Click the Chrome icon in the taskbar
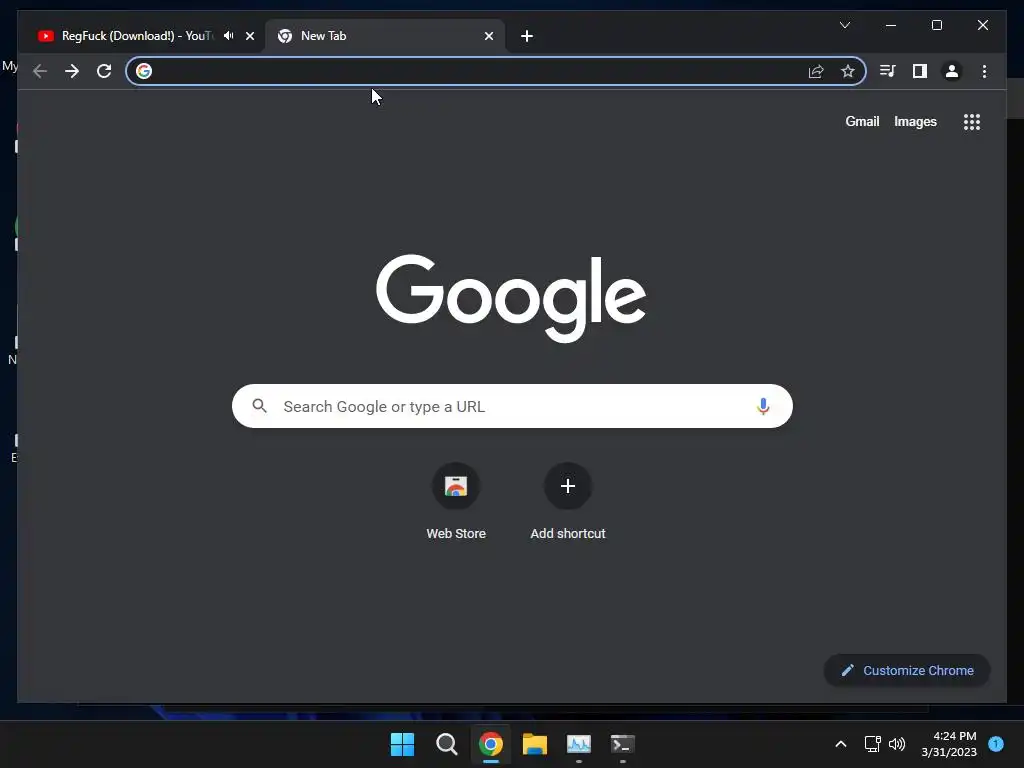 coord(490,744)
